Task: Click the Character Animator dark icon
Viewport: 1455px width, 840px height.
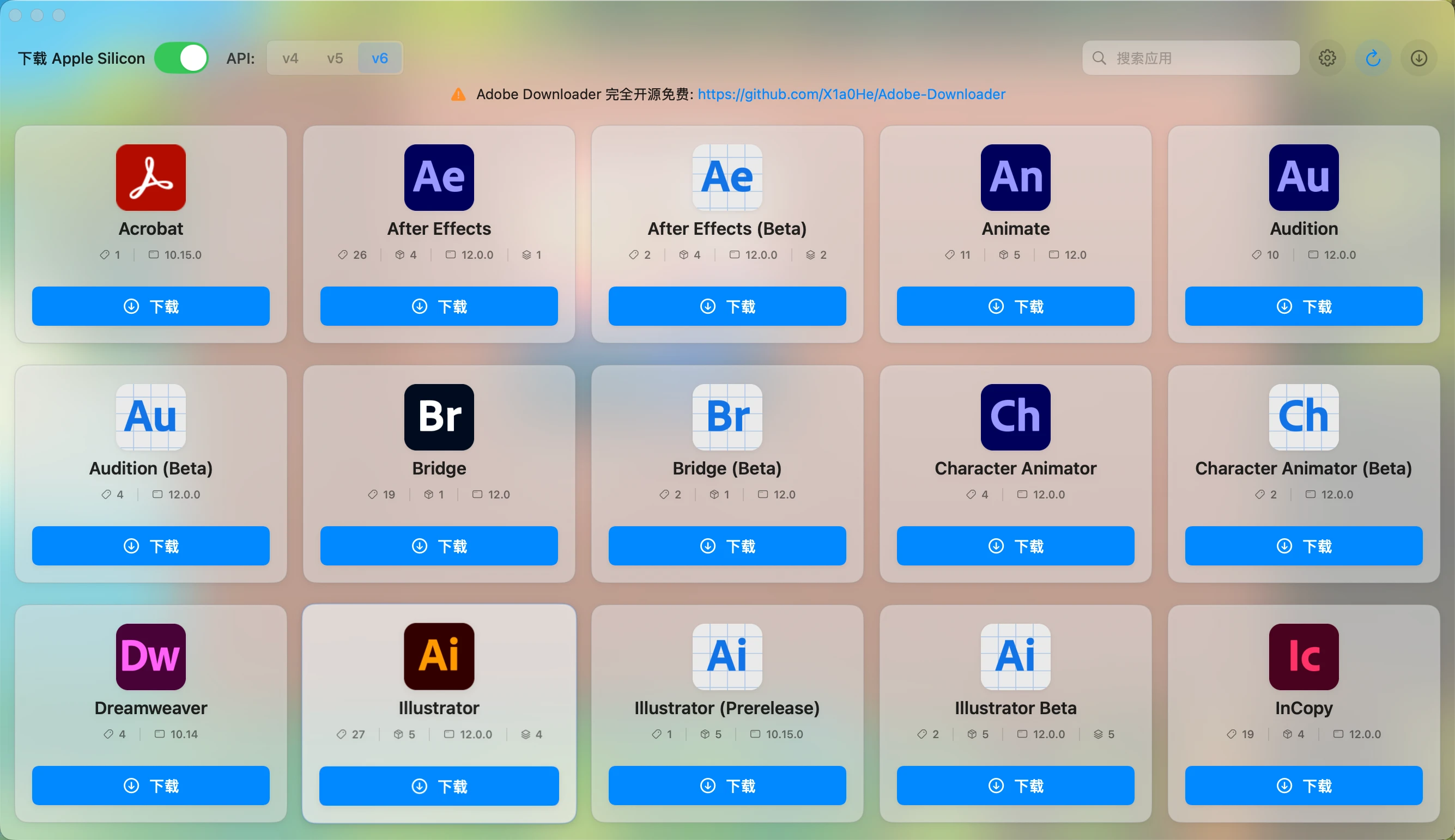Action: point(1015,417)
